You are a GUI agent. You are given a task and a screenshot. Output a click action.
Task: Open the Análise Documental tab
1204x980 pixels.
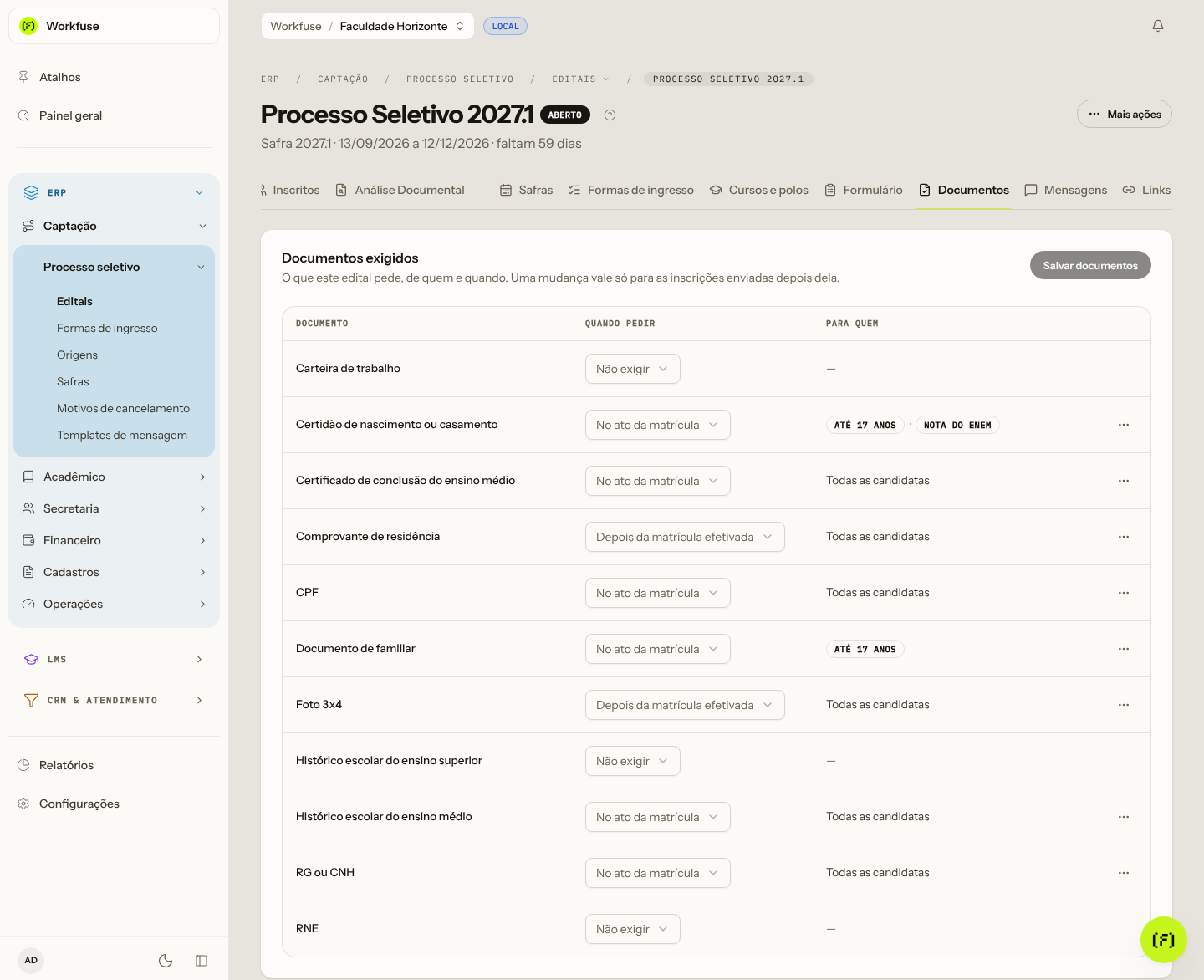(x=400, y=190)
